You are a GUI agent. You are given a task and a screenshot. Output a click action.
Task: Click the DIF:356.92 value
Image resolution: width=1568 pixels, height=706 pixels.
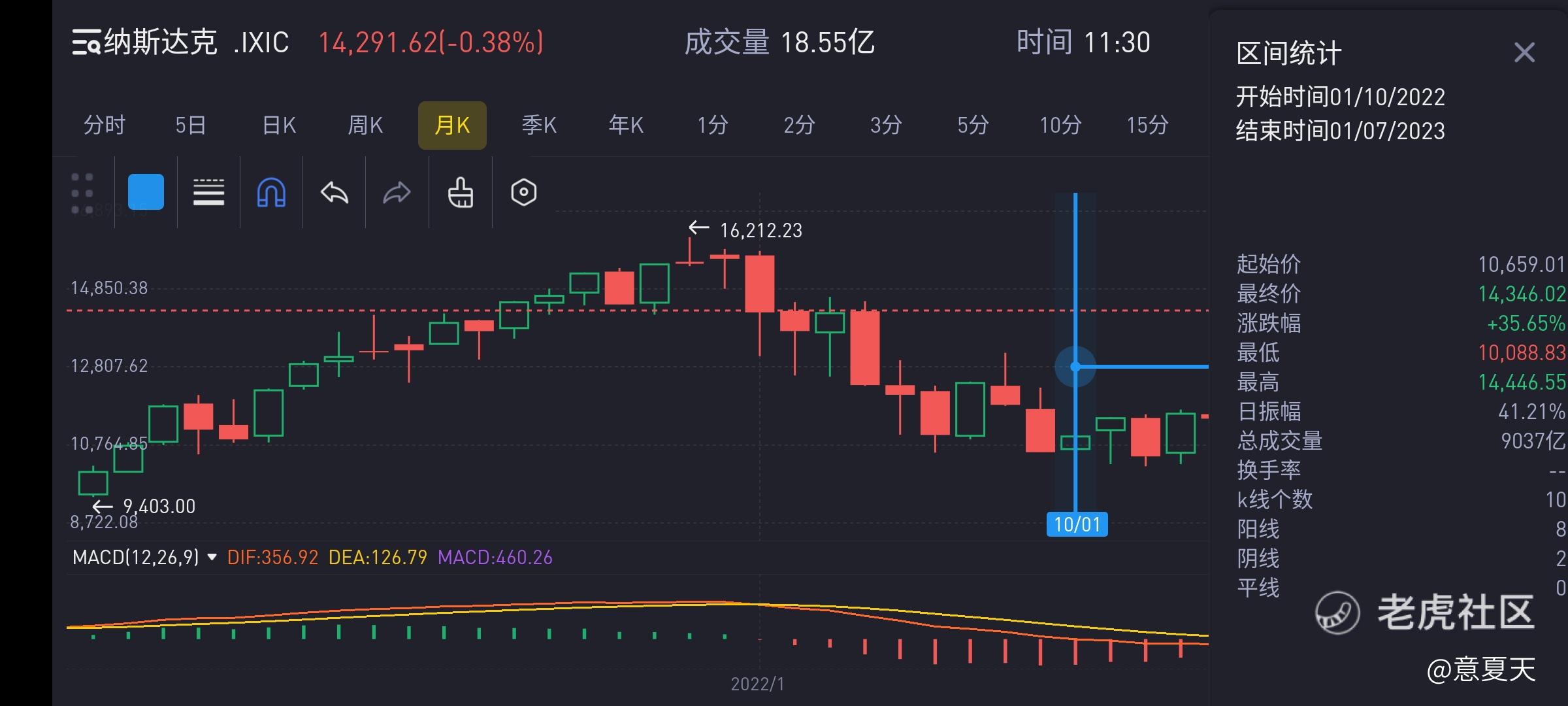(x=273, y=557)
